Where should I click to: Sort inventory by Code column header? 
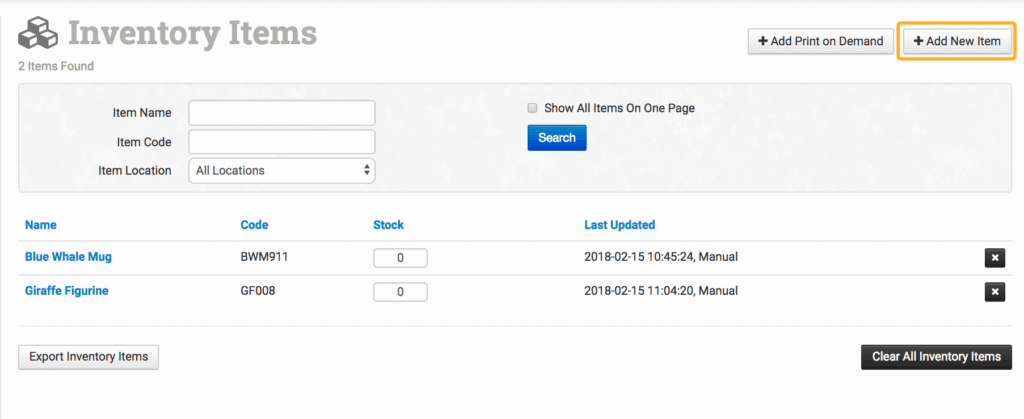point(254,225)
